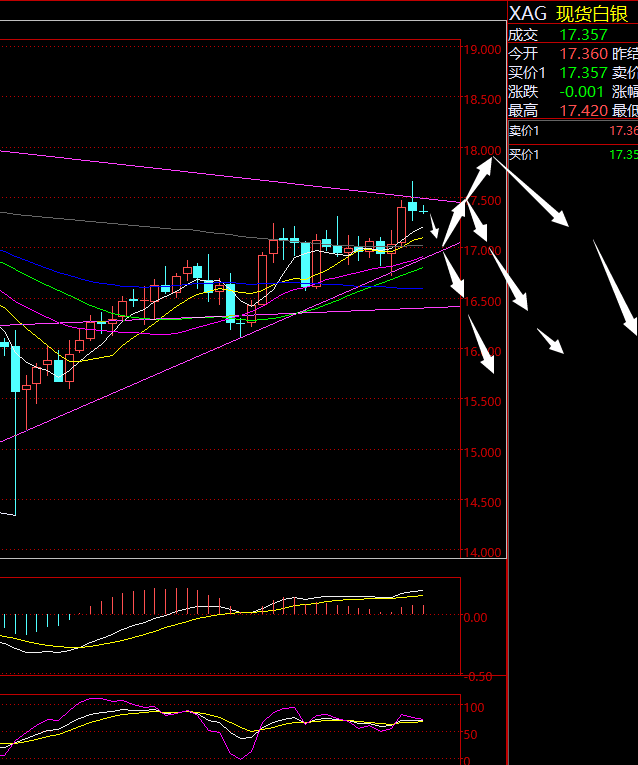The height and width of the screenshot is (765, 638).
Task: Click the 买价1 row label in order book
Action: [524, 155]
